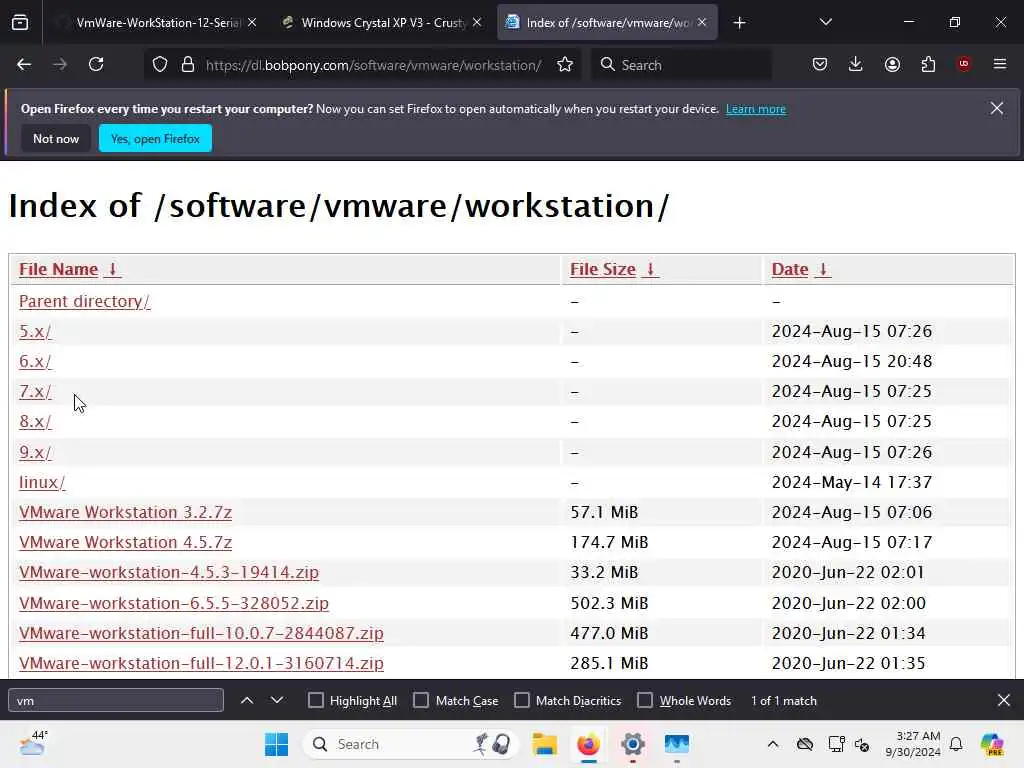The image size is (1024, 768).
Task: Open tracking protection shield icon
Action: click(160, 65)
